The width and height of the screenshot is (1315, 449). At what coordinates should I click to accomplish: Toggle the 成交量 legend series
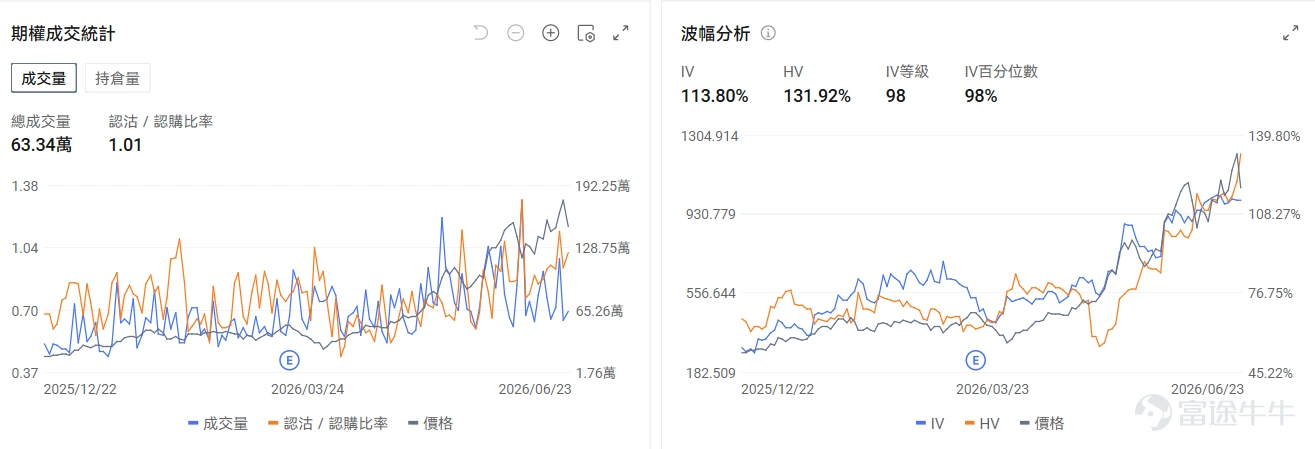click(218, 423)
